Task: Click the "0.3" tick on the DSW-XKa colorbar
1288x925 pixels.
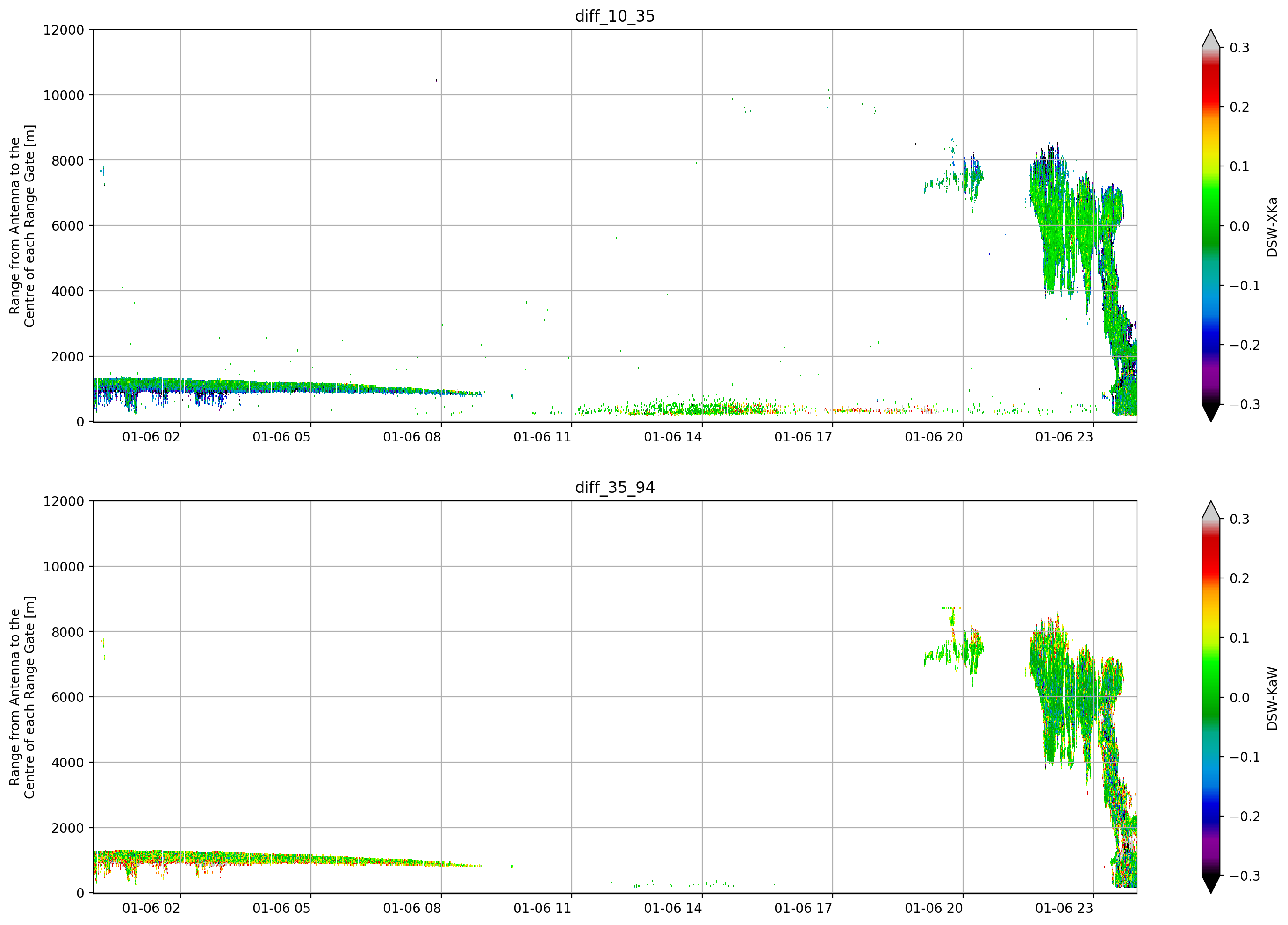Action: click(1240, 48)
